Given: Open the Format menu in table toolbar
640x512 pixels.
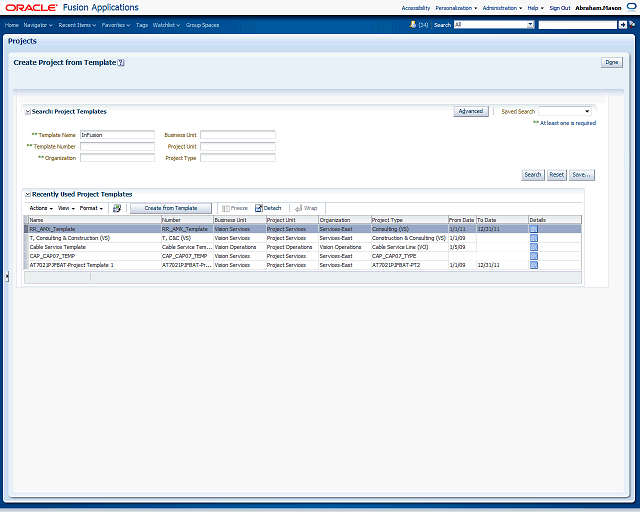Looking at the screenshot, I should click(x=91, y=208).
